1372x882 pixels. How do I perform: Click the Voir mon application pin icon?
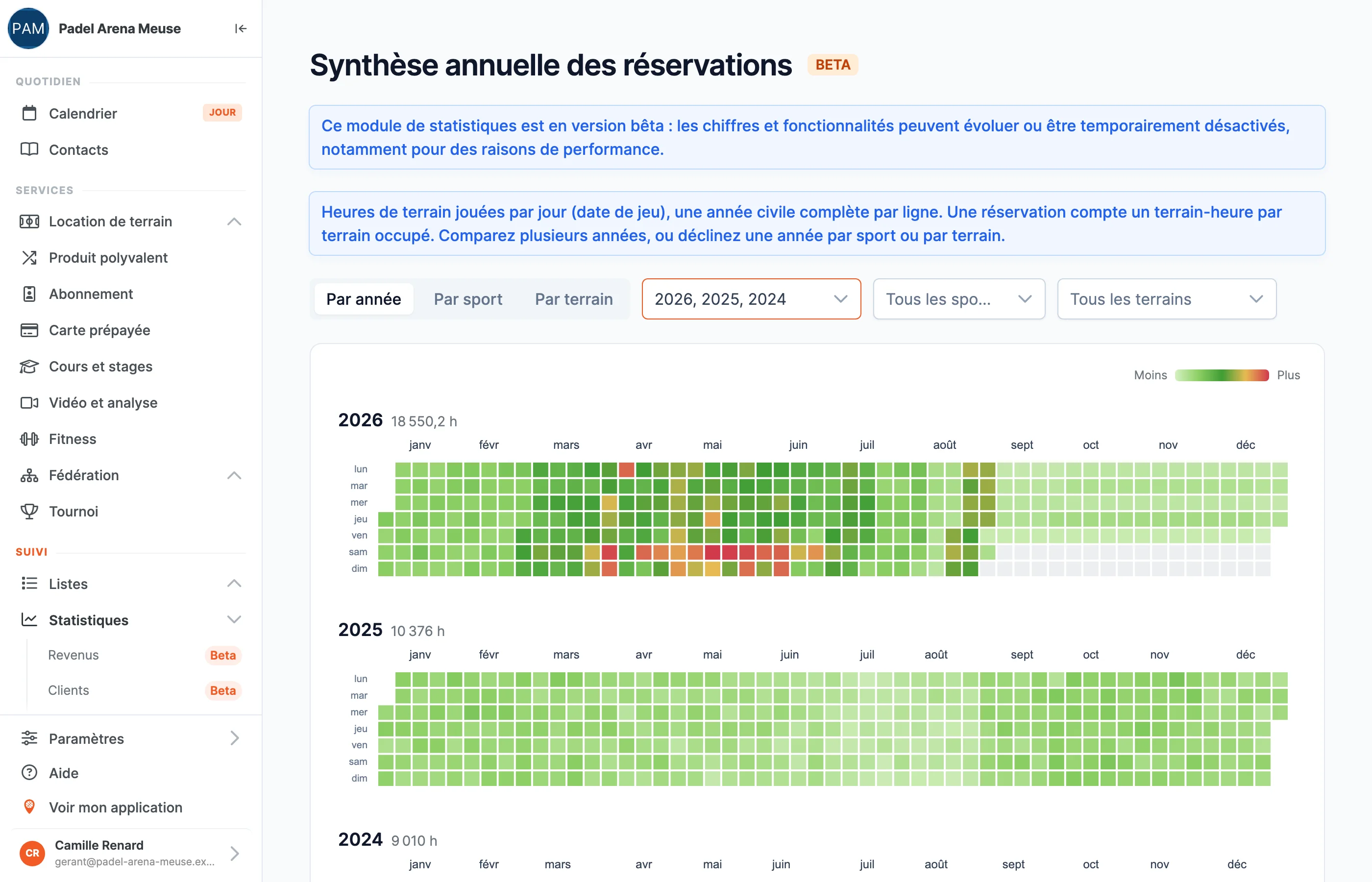(29, 807)
